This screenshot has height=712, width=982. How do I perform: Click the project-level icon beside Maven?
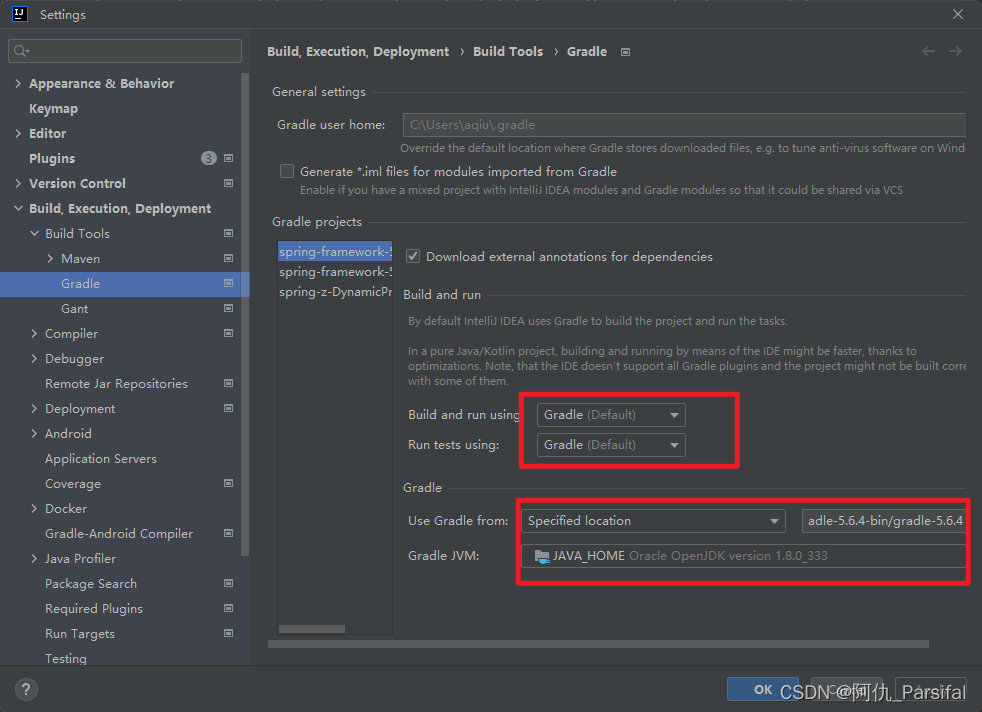[229, 259]
